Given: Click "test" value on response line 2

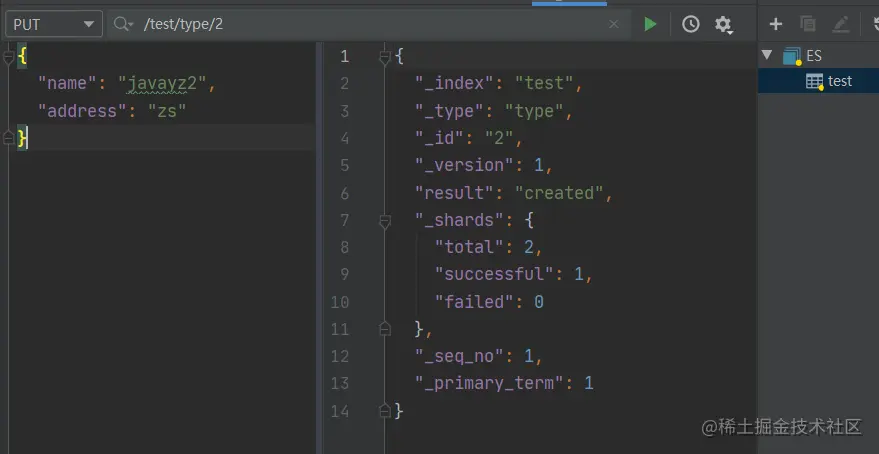Looking at the screenshot, I should click(544, 84).
